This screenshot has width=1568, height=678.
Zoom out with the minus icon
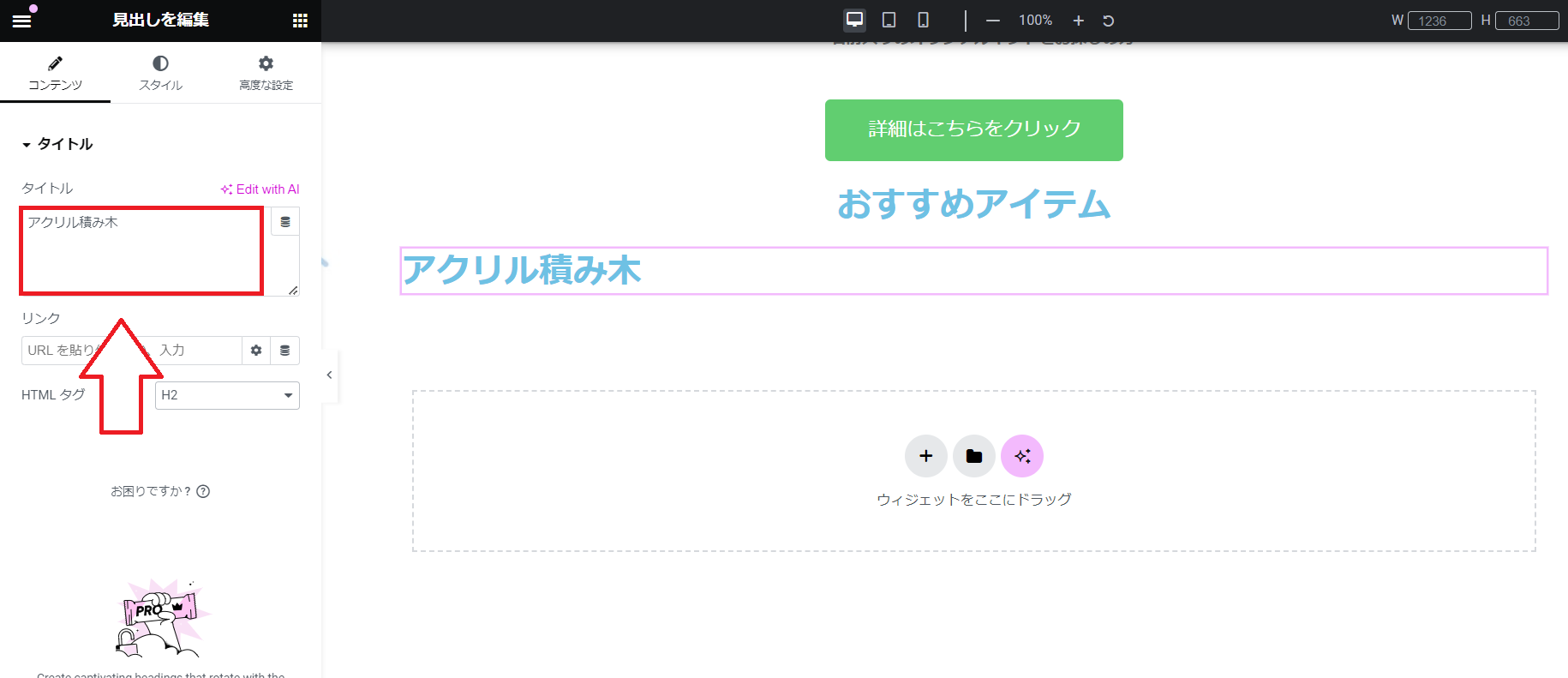point(993,21)
